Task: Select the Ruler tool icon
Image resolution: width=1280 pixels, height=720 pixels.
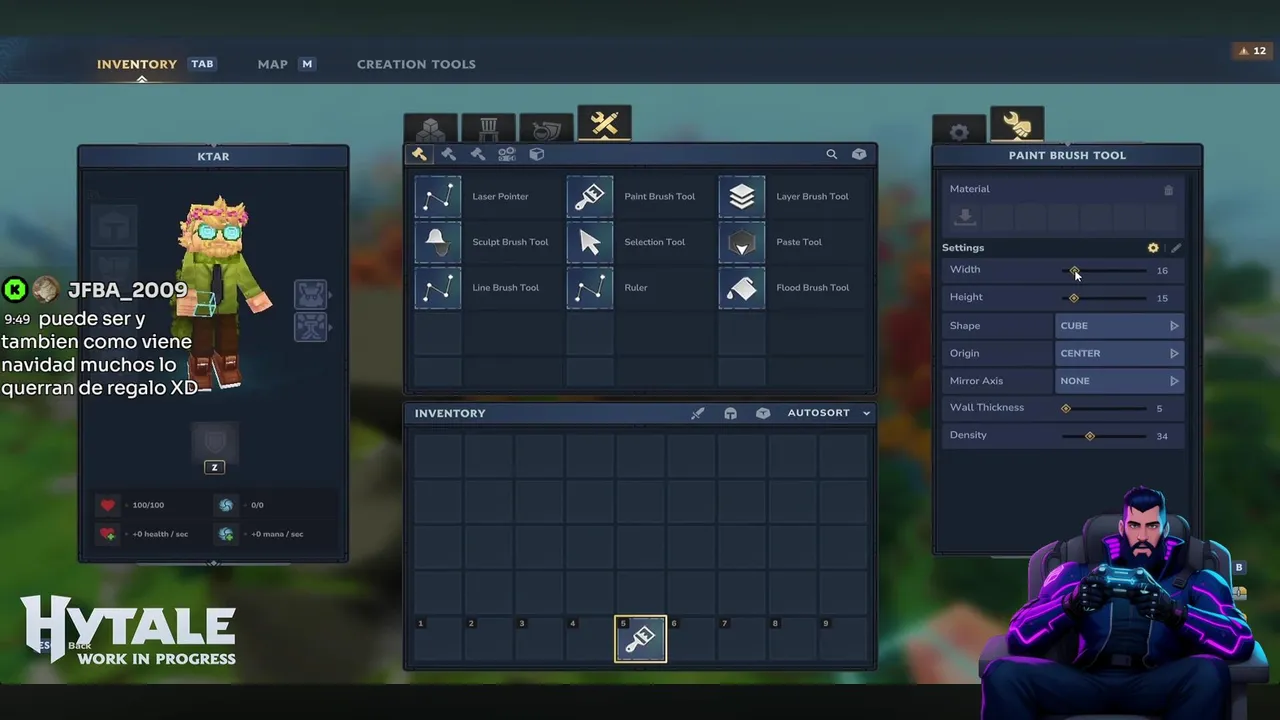Action: (590, 288)
